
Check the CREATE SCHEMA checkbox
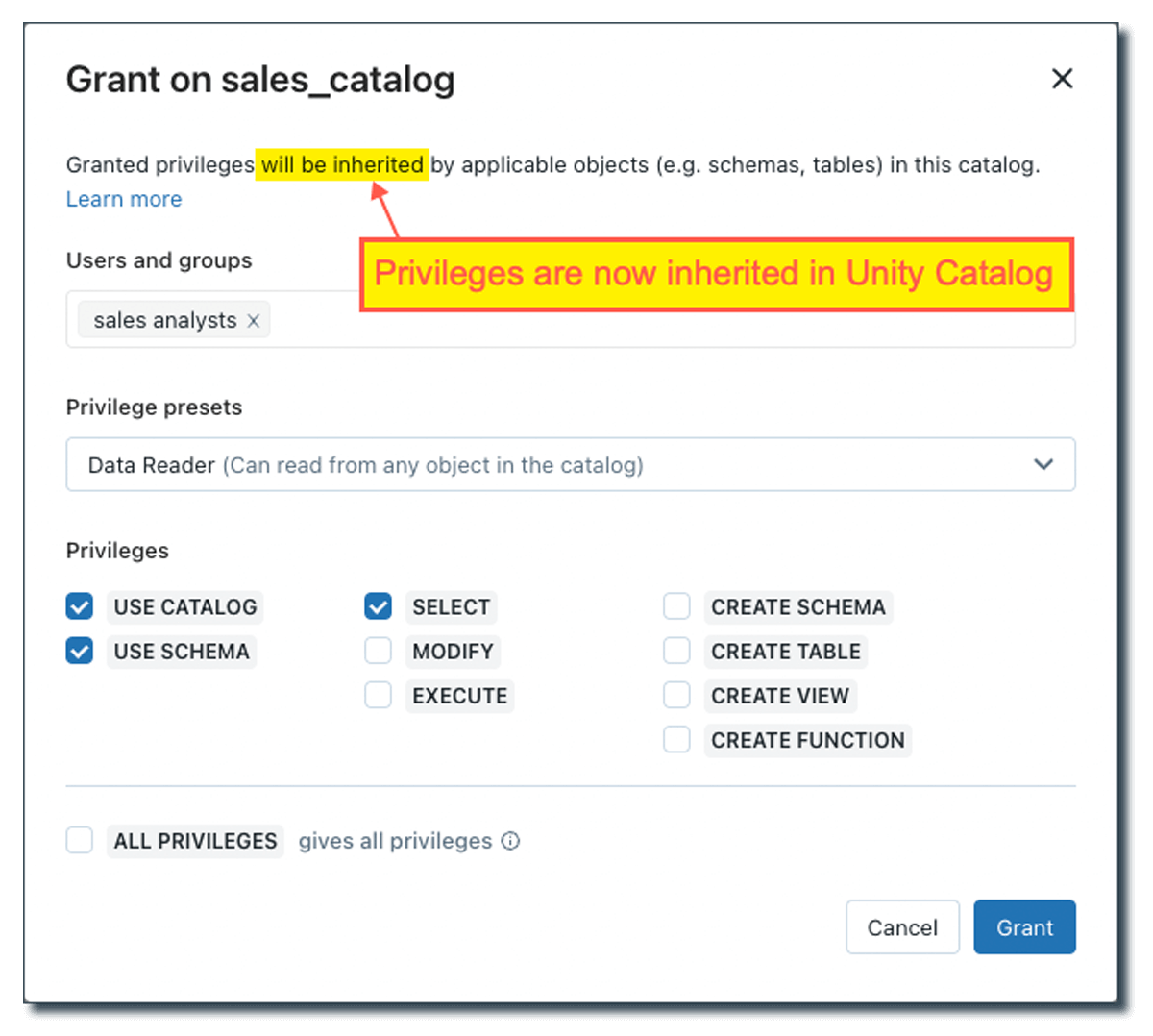(x=677, y=606)
